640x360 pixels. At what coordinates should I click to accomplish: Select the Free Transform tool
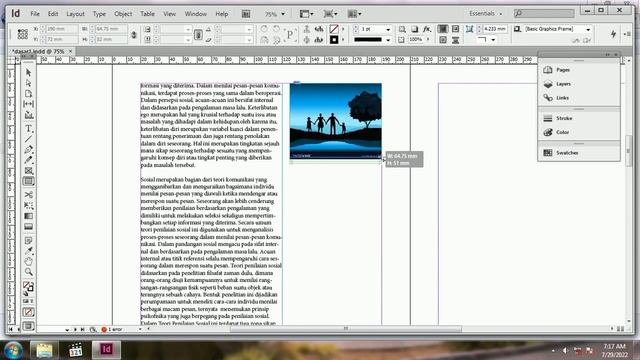pyautogui.click(x=28, y=205)
